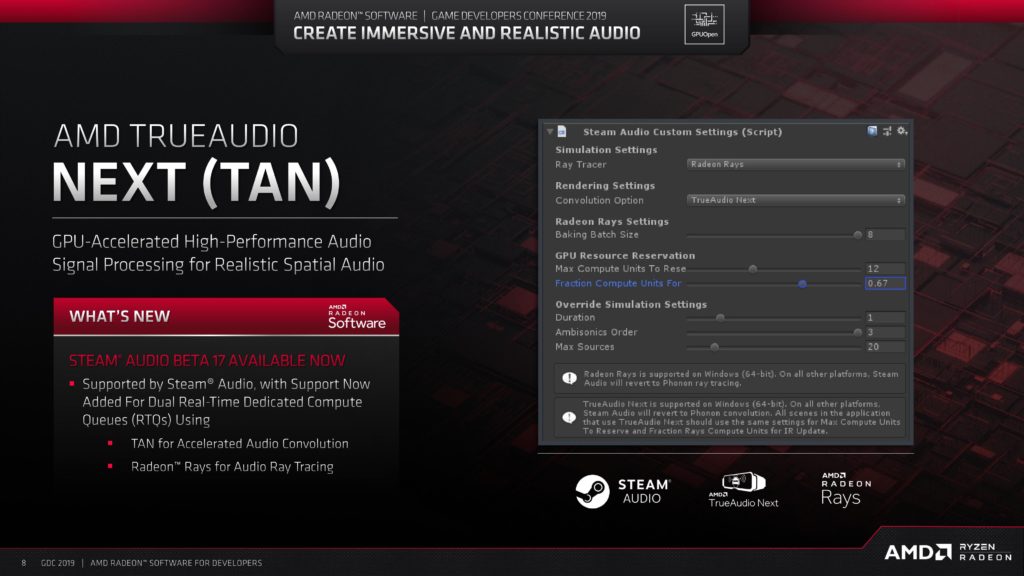
Task: Click the "Supported by Steam Audio" bullet paragraph
Action: pyautogui.click(x=226, y=402)
